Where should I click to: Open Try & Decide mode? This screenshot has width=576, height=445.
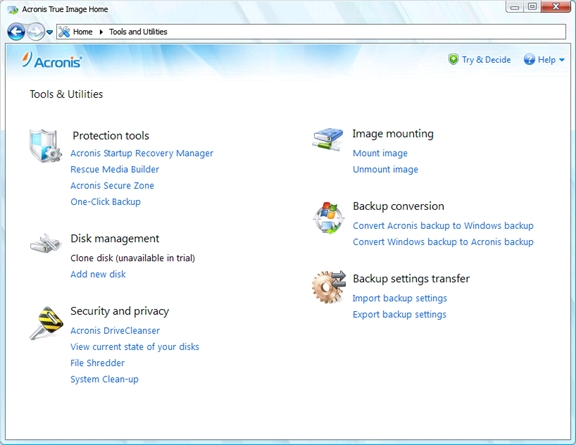click(x=486, y=60)
